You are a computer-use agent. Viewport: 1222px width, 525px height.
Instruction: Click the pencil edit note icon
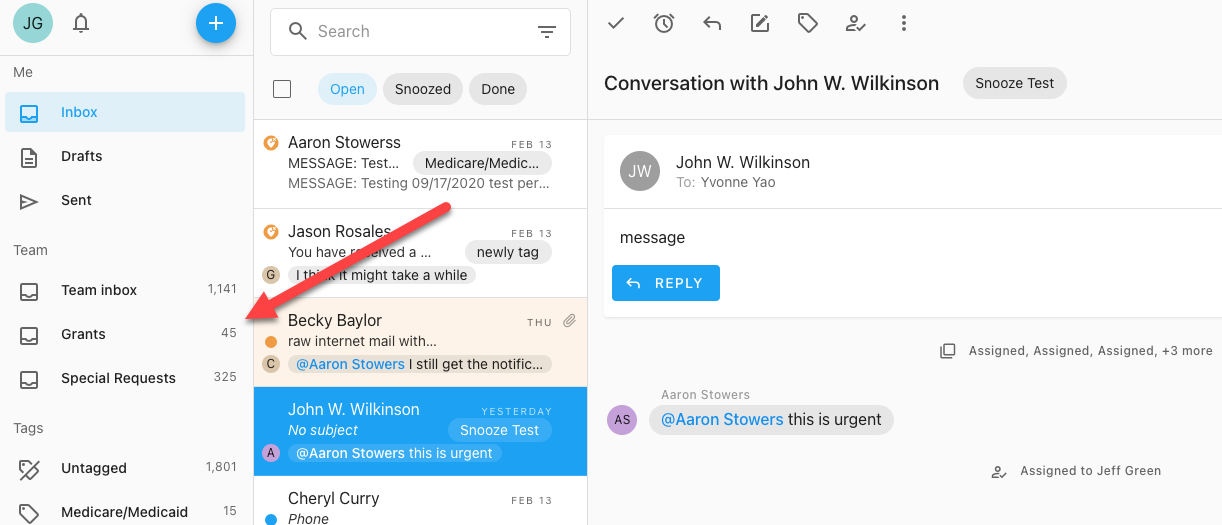(x=760, y=23)
